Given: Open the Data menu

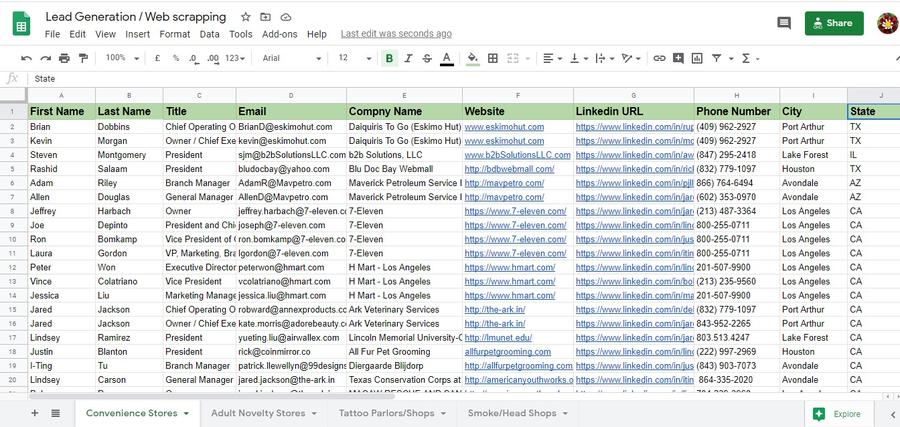Looking at the screenshot, I should pos(210,34).
